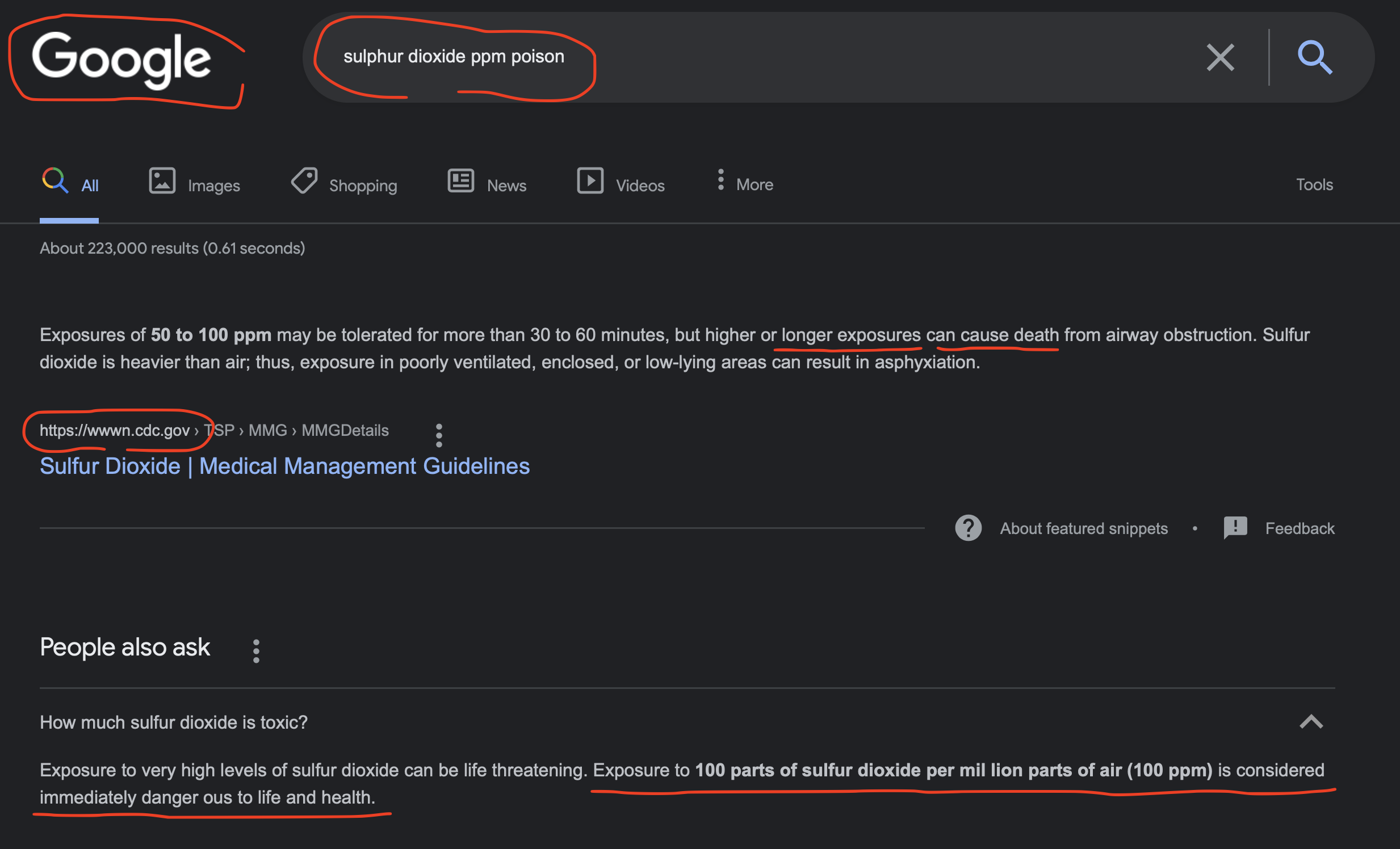The image size is (1400, 849).
Task: Click the News newspaper icon
Action: click(x=461, y=180)
